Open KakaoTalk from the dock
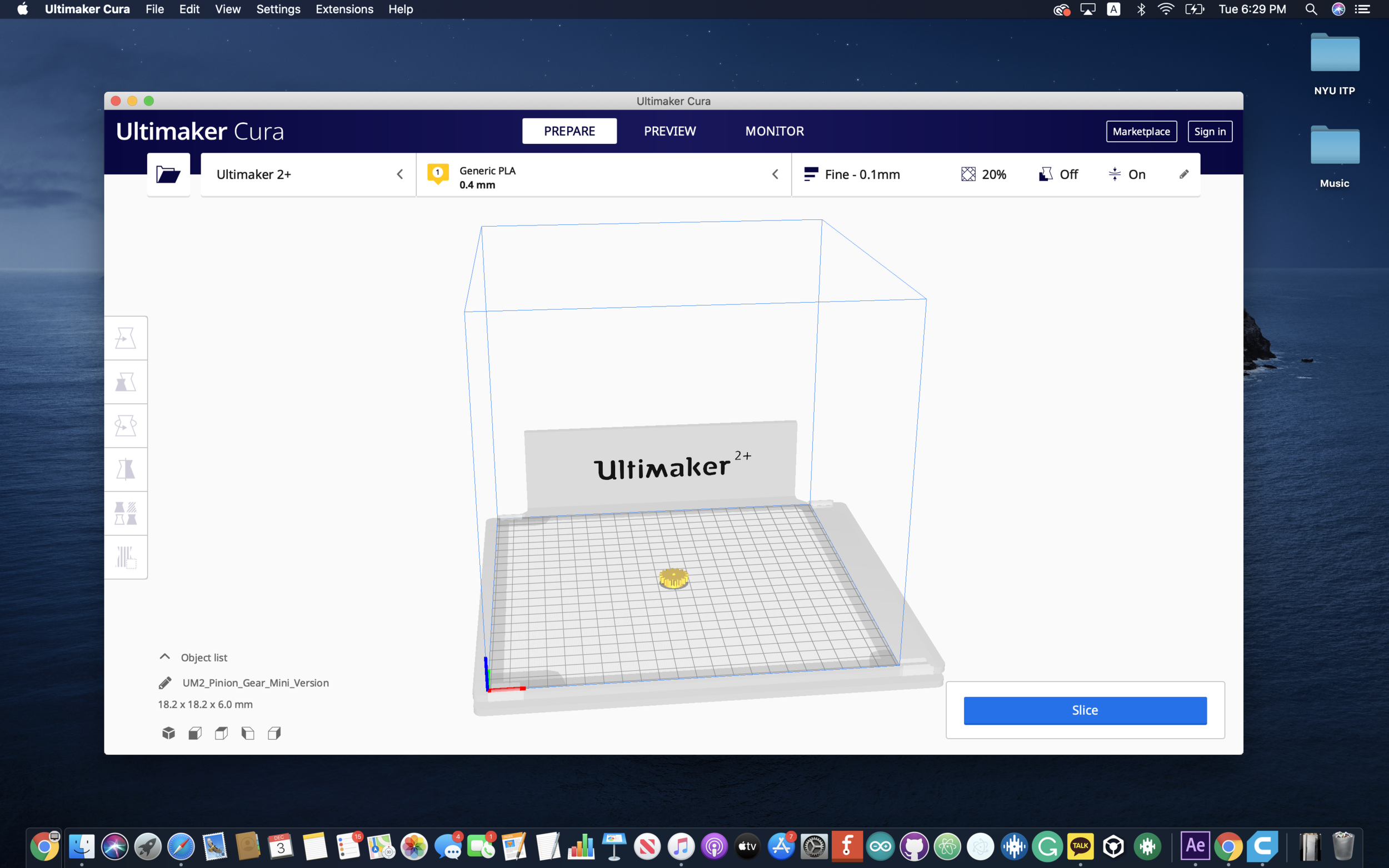 coord(1080,846)
